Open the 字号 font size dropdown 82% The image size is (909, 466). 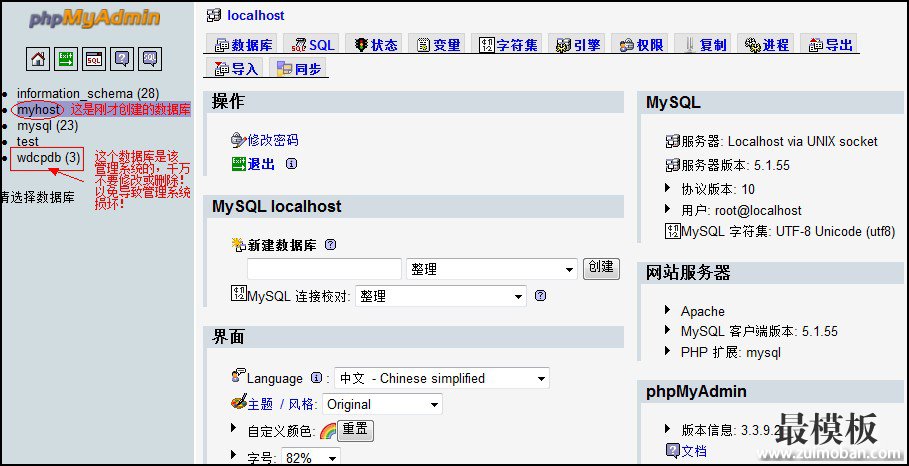tap(311, 457)
